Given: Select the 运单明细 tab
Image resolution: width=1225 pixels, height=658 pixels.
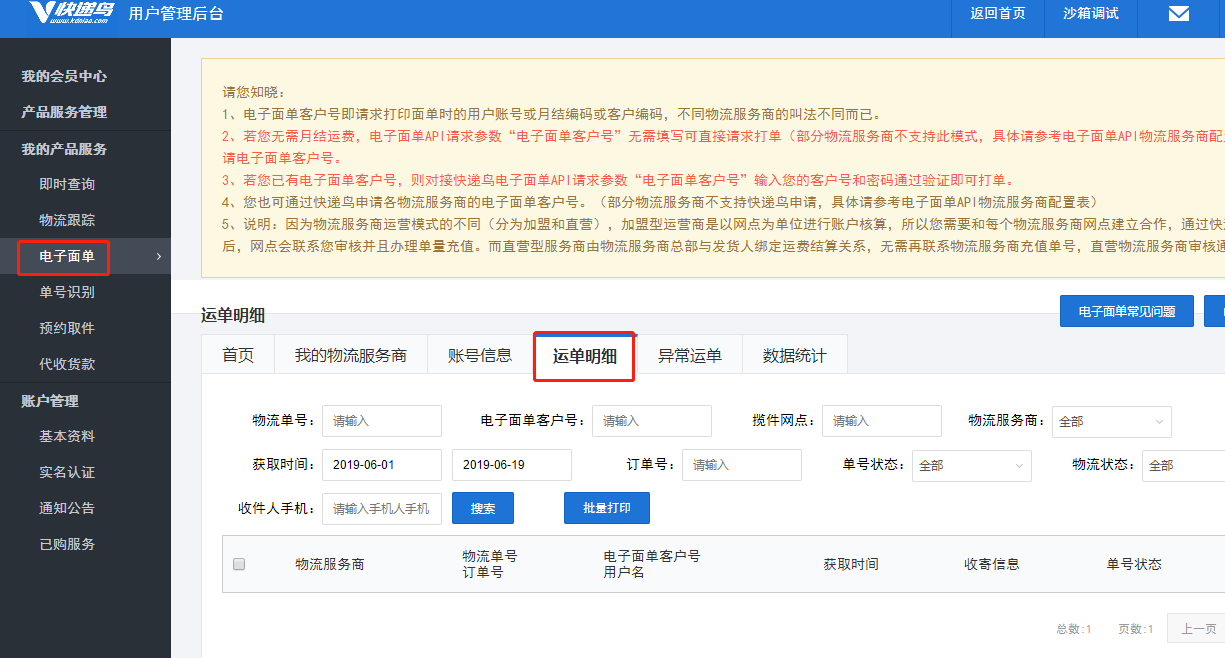Looking at the screenshot, I should point(584,356).
